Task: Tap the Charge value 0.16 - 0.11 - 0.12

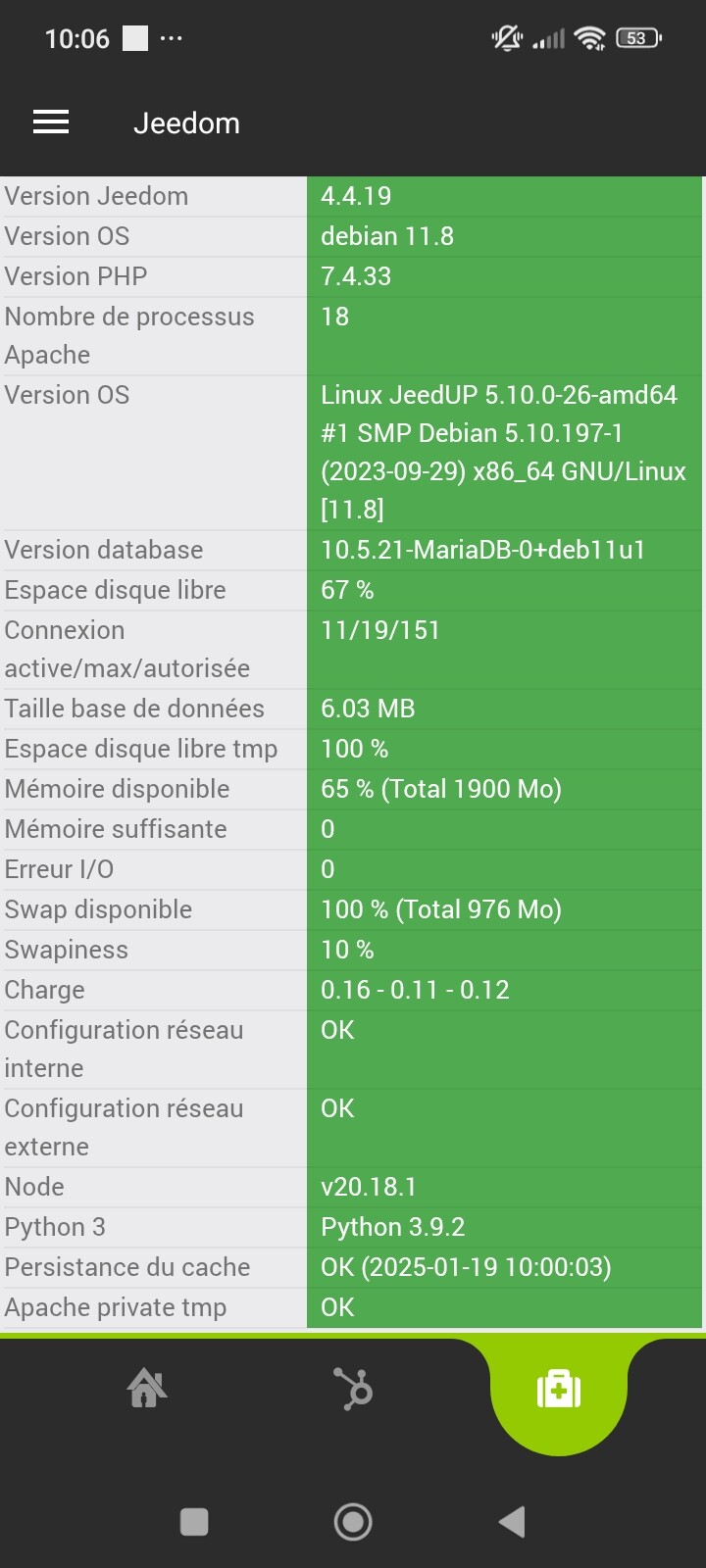Action: click(504, 990)
